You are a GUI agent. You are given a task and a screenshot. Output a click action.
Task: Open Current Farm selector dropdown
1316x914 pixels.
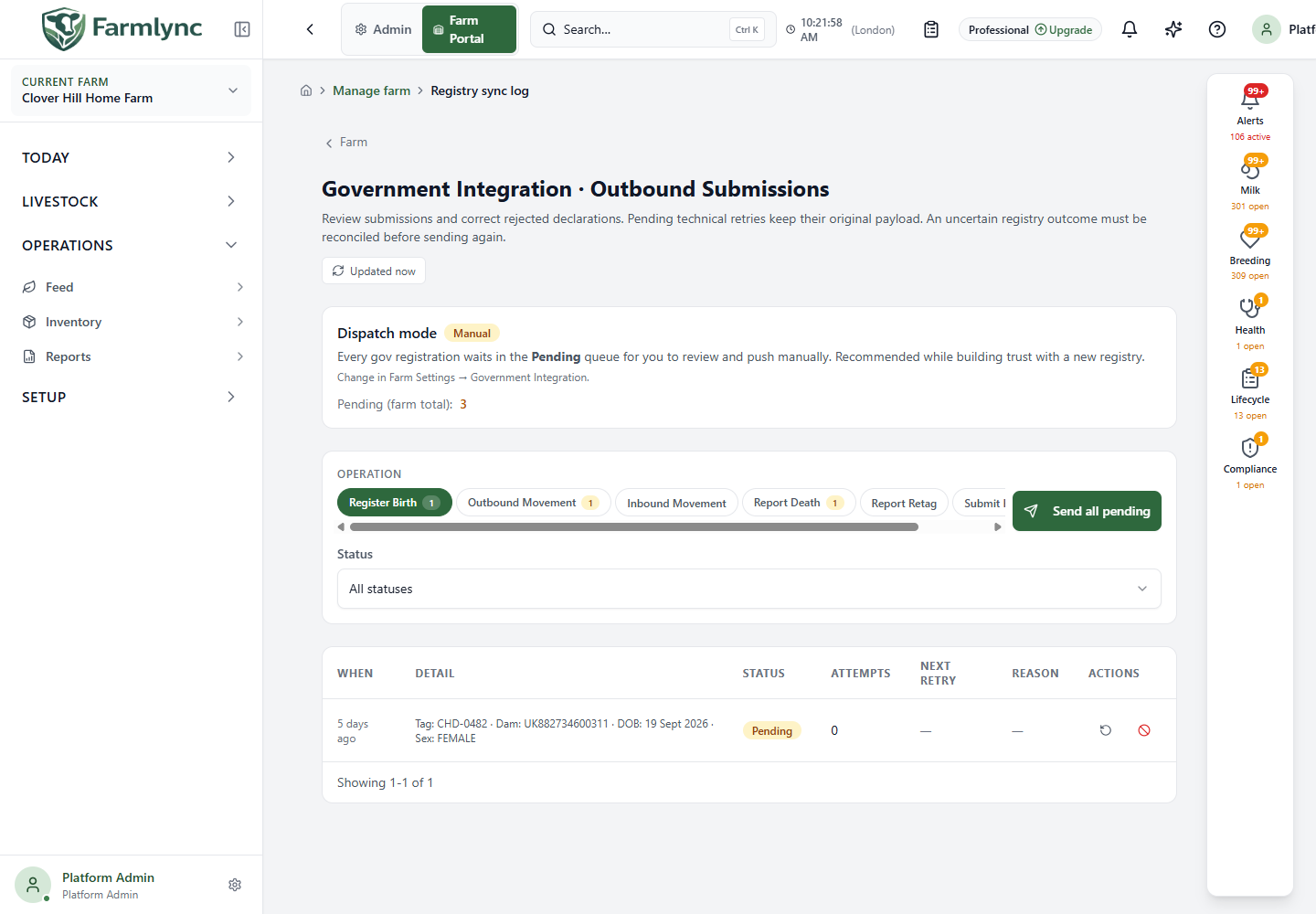tap(131, 90)
